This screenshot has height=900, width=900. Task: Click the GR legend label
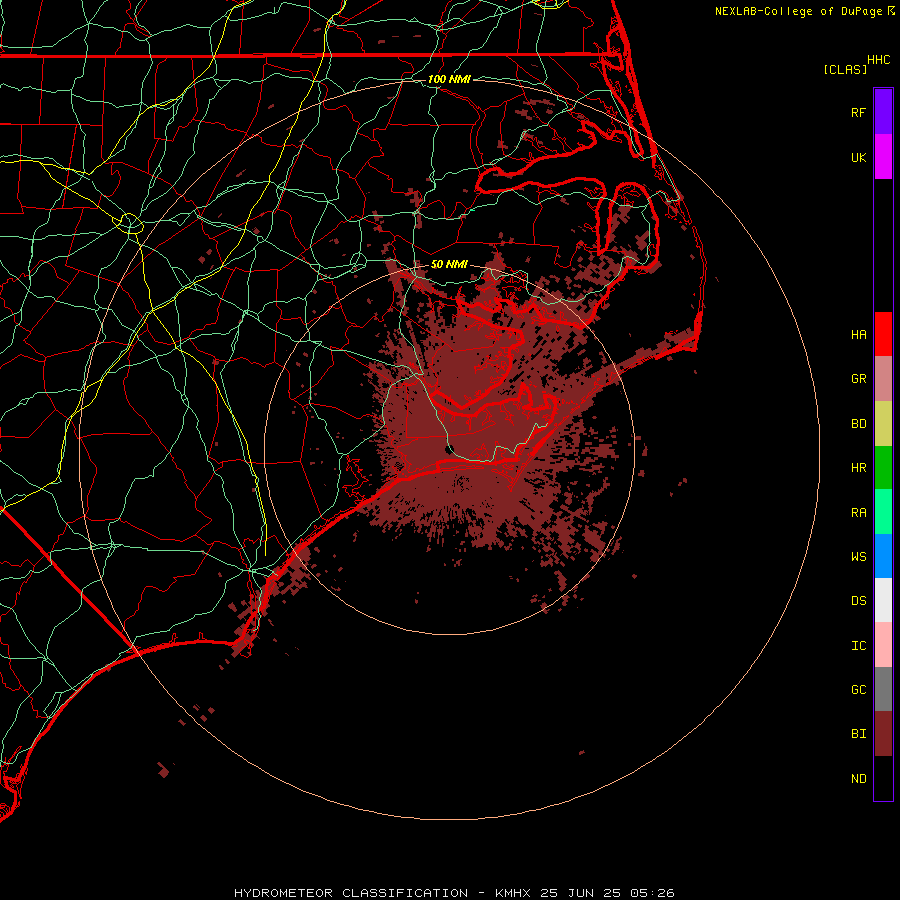click(858, 379)
